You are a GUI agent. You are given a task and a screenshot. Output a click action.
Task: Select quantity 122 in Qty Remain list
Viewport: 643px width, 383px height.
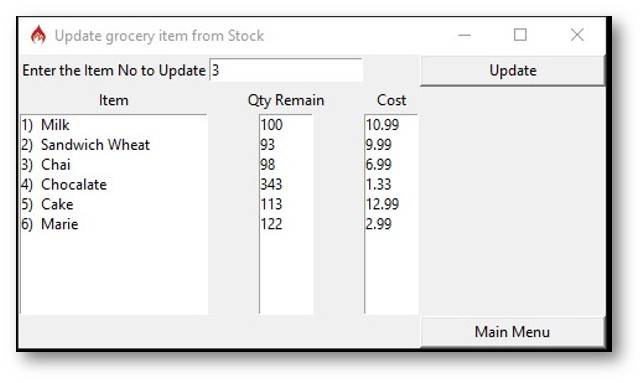(286, 224)
